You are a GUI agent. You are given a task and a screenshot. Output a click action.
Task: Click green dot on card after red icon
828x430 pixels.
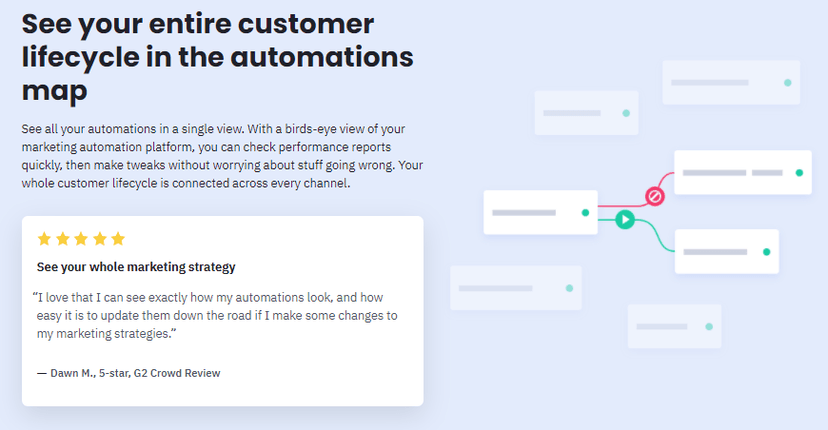click(799, 173)
